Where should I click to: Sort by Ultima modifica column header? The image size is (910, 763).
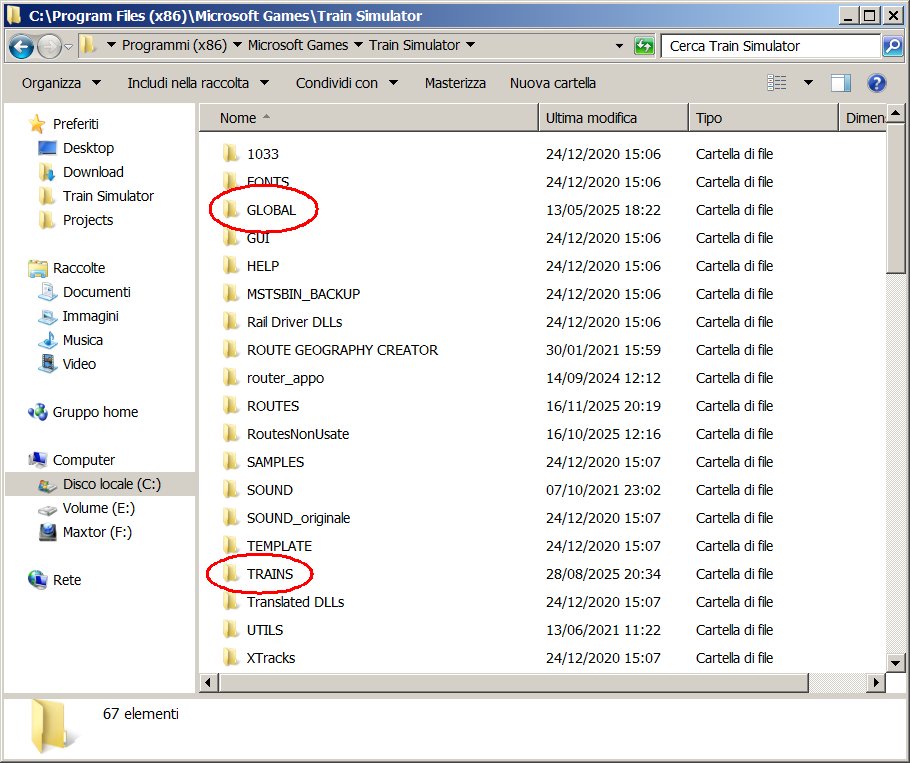612,118
